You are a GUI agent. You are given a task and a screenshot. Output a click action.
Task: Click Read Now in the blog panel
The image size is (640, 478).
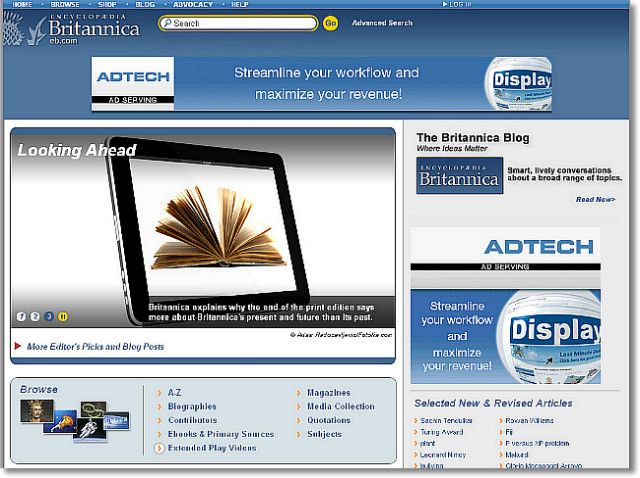595,200
